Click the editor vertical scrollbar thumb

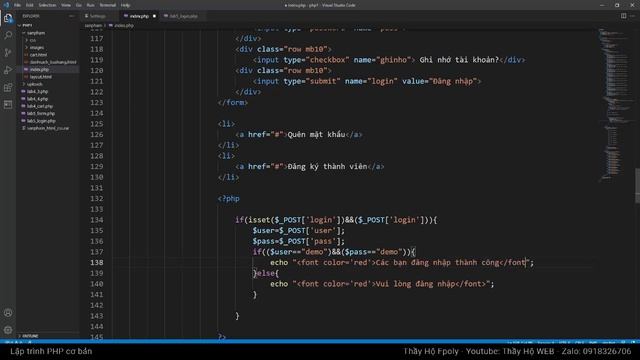click(637, 186)
